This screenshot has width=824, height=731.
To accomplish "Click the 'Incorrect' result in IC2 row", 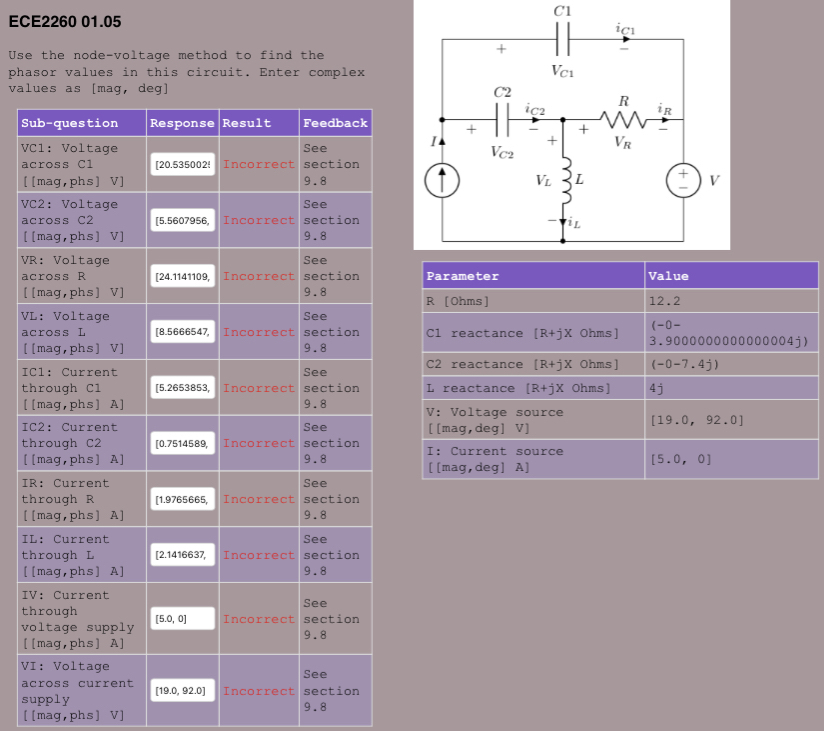I will pyautogui.click(x=259, y=444).
